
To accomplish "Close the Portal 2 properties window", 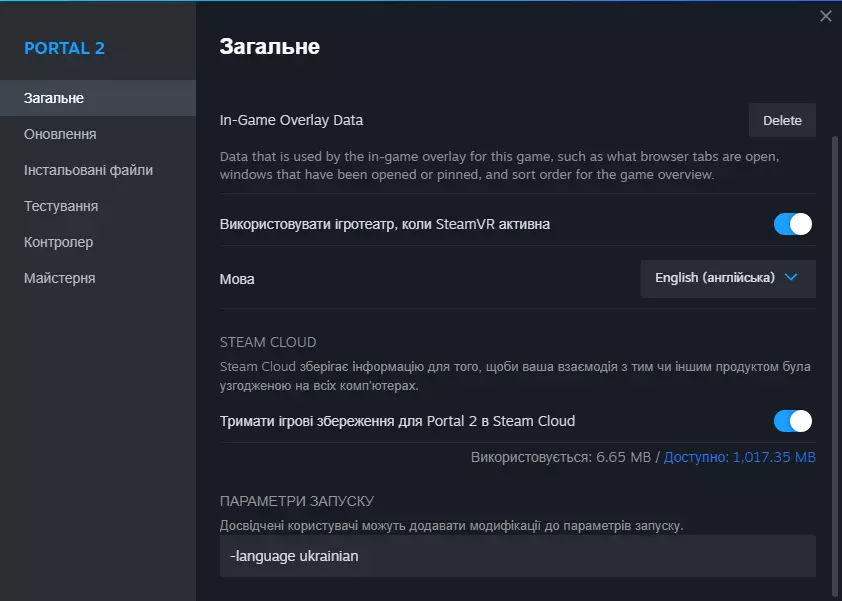I will [x=825, y=16].
